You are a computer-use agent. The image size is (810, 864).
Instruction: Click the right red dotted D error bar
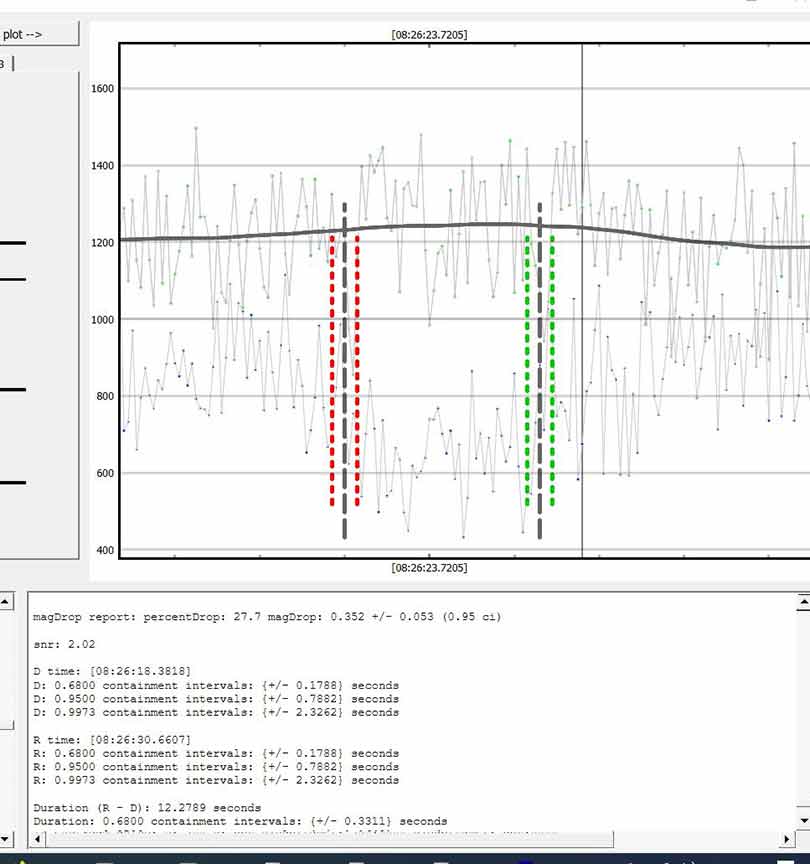tap(357, 370)
